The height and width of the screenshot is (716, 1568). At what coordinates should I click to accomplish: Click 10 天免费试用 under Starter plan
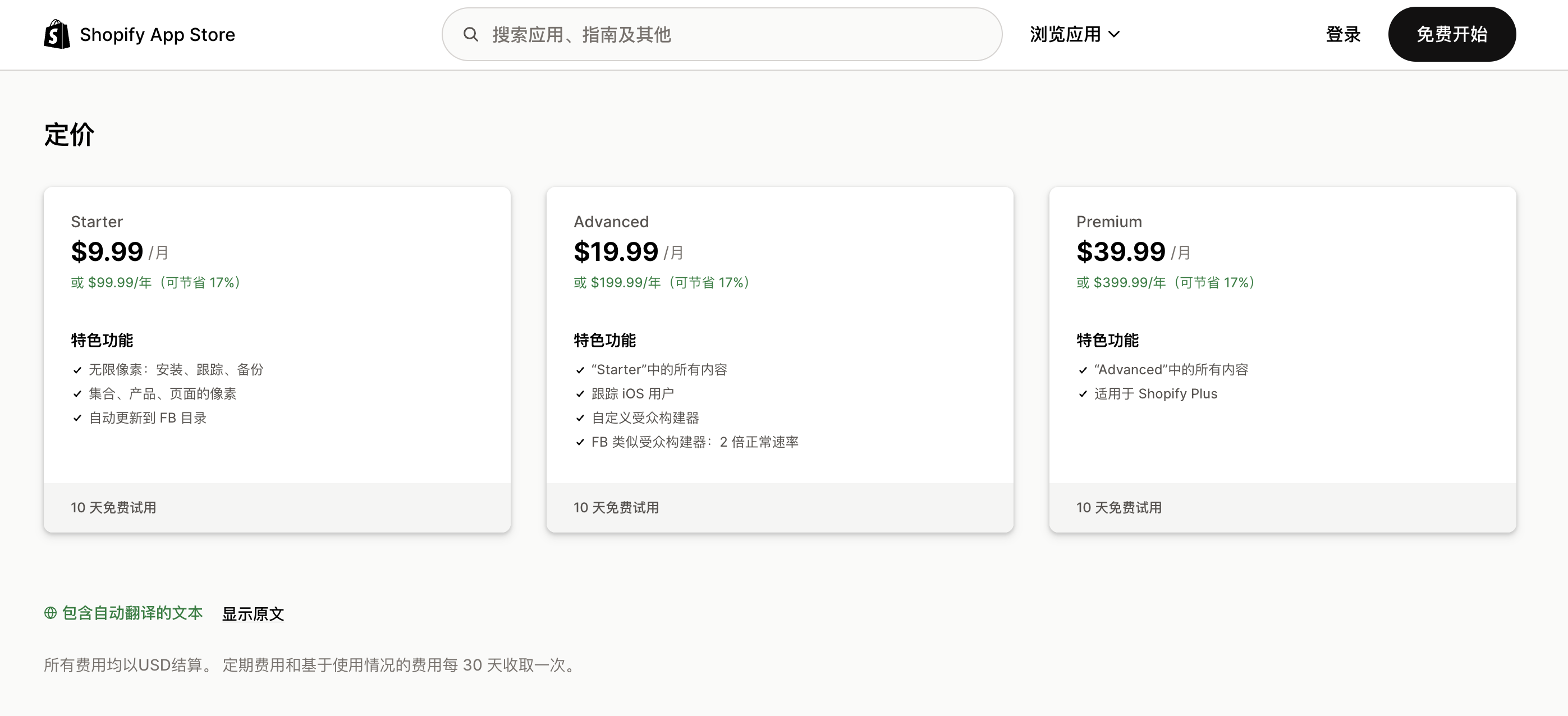pos(113,507)
